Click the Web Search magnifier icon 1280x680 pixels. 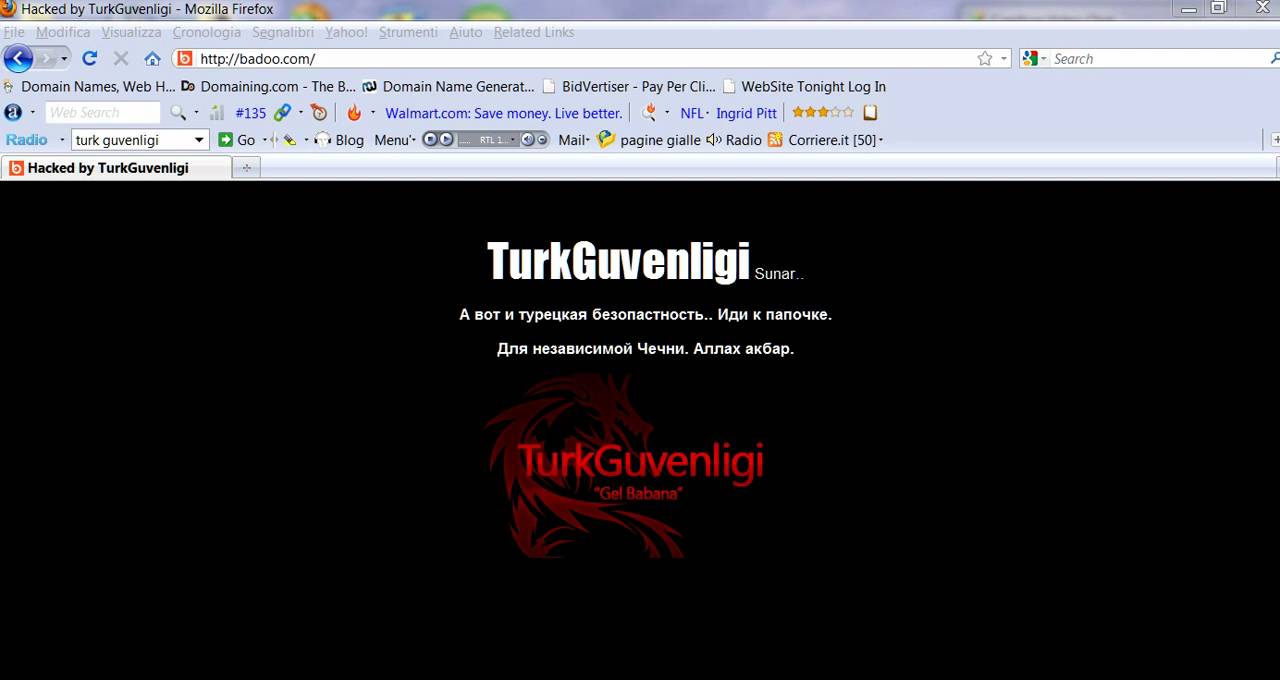pos(178,113)
